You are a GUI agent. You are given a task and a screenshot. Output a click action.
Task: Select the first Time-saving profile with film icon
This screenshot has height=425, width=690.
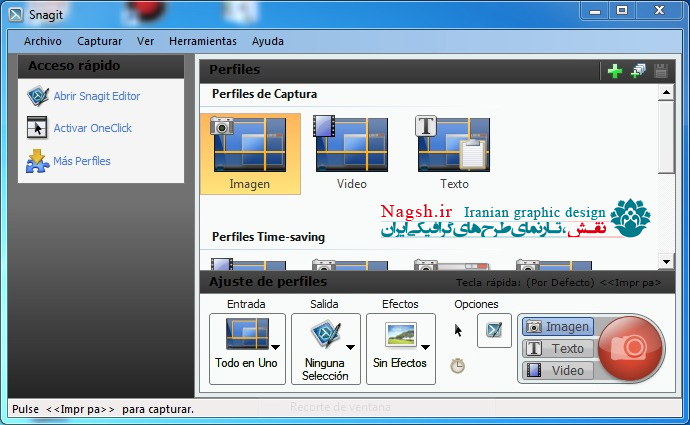(x=249, y=264)
